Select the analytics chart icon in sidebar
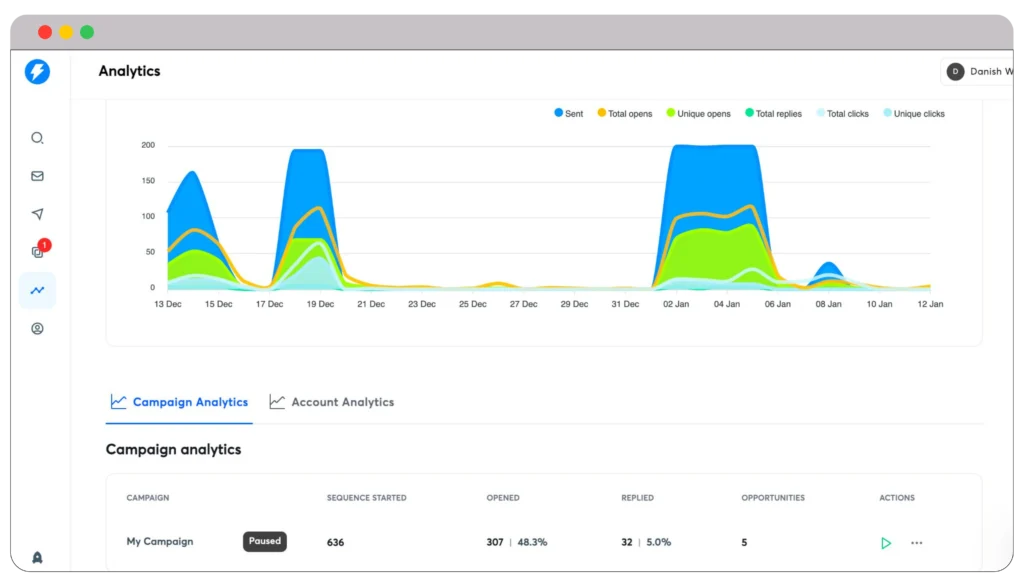The height and width of the screenshot is (578, 1024). pos(37,290)
